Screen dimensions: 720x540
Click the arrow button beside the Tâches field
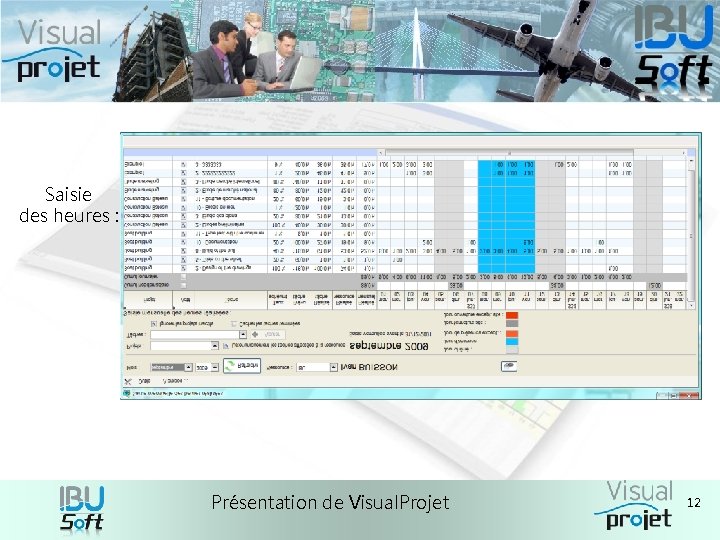(x=268, y=334)
